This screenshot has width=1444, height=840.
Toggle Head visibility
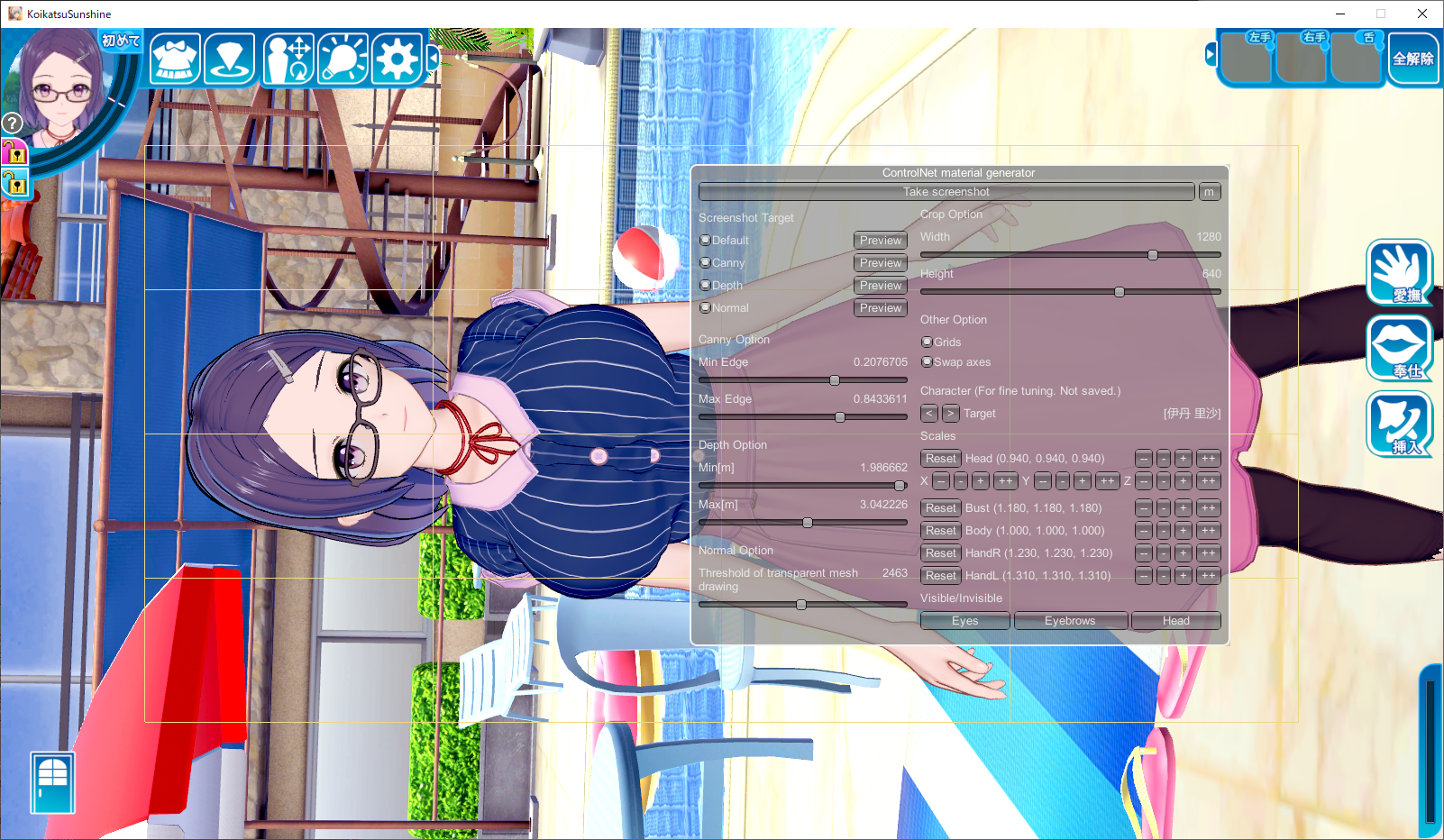pyautogui.click(x=1176, y=621)
